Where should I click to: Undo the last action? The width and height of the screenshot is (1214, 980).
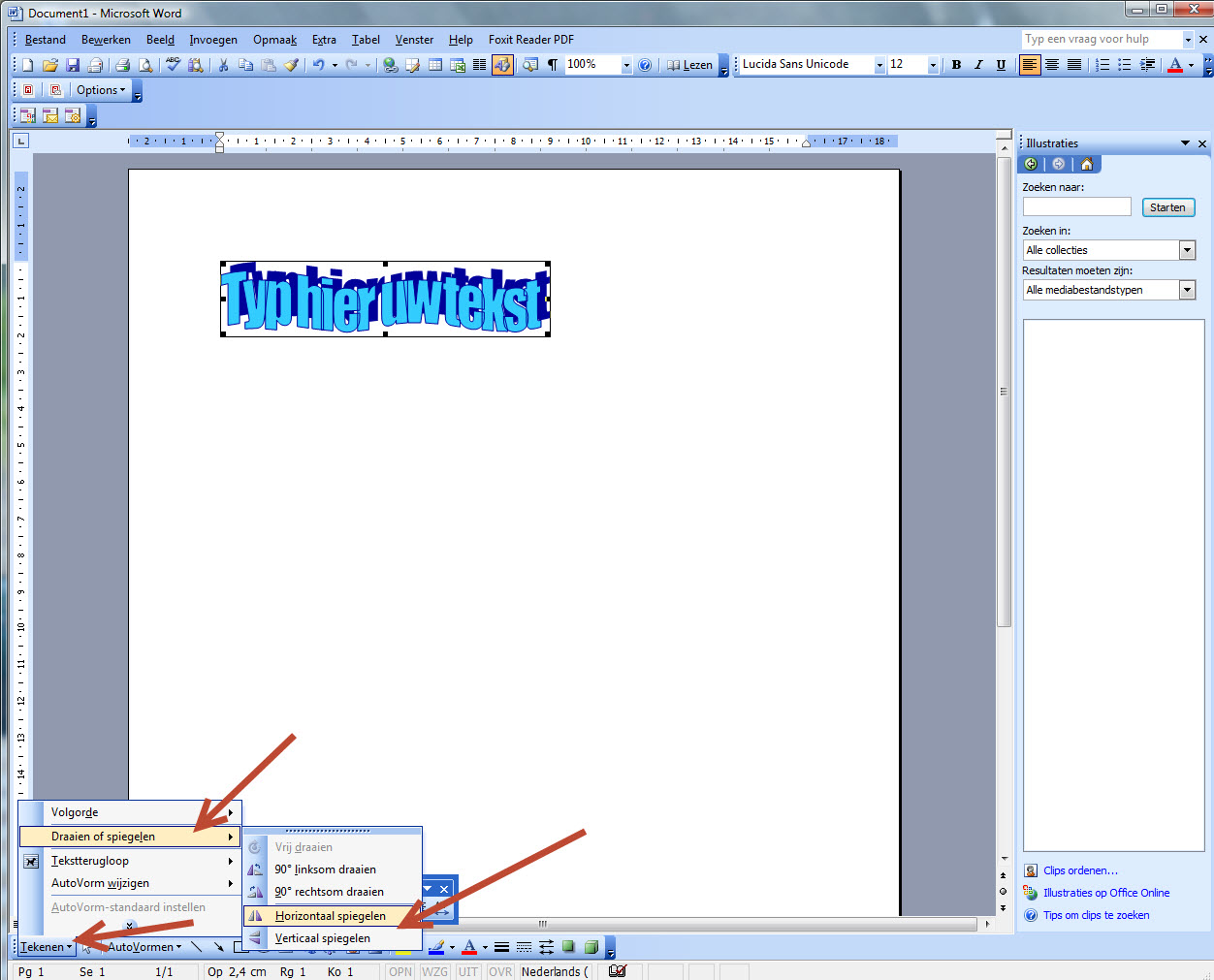pyautogui.click(x=318, y=65)
